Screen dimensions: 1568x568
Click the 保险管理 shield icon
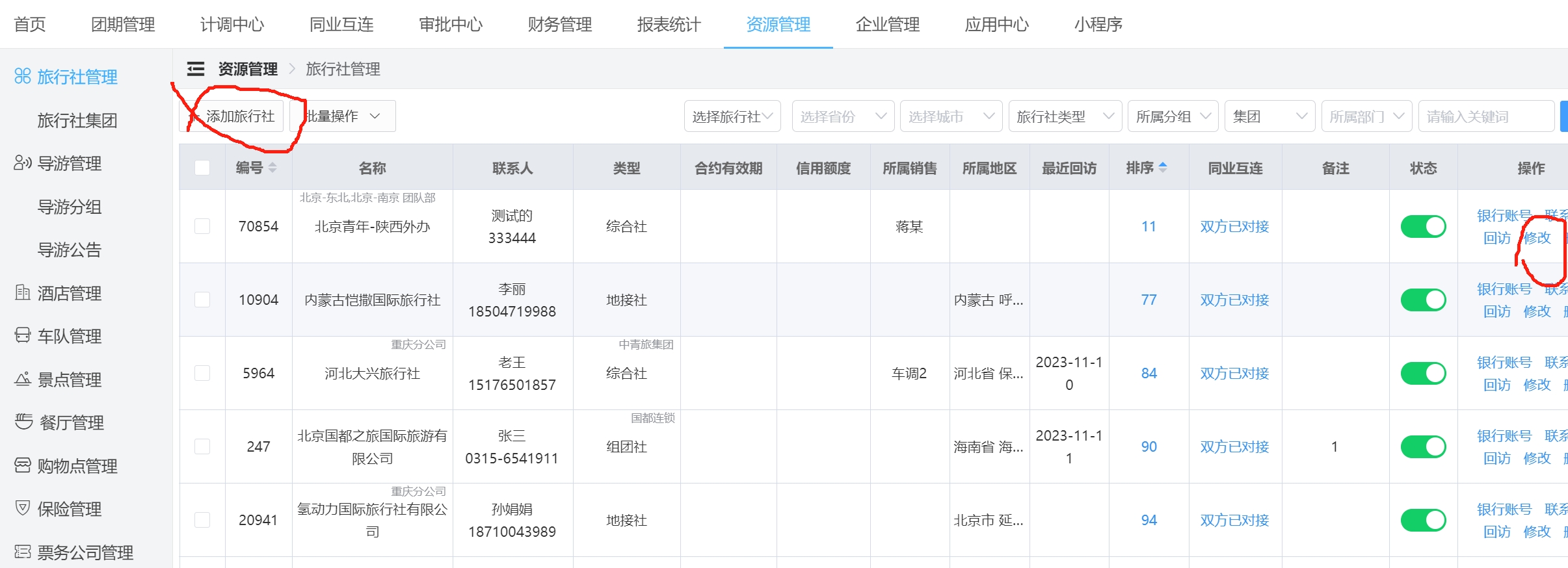(23, 508)
